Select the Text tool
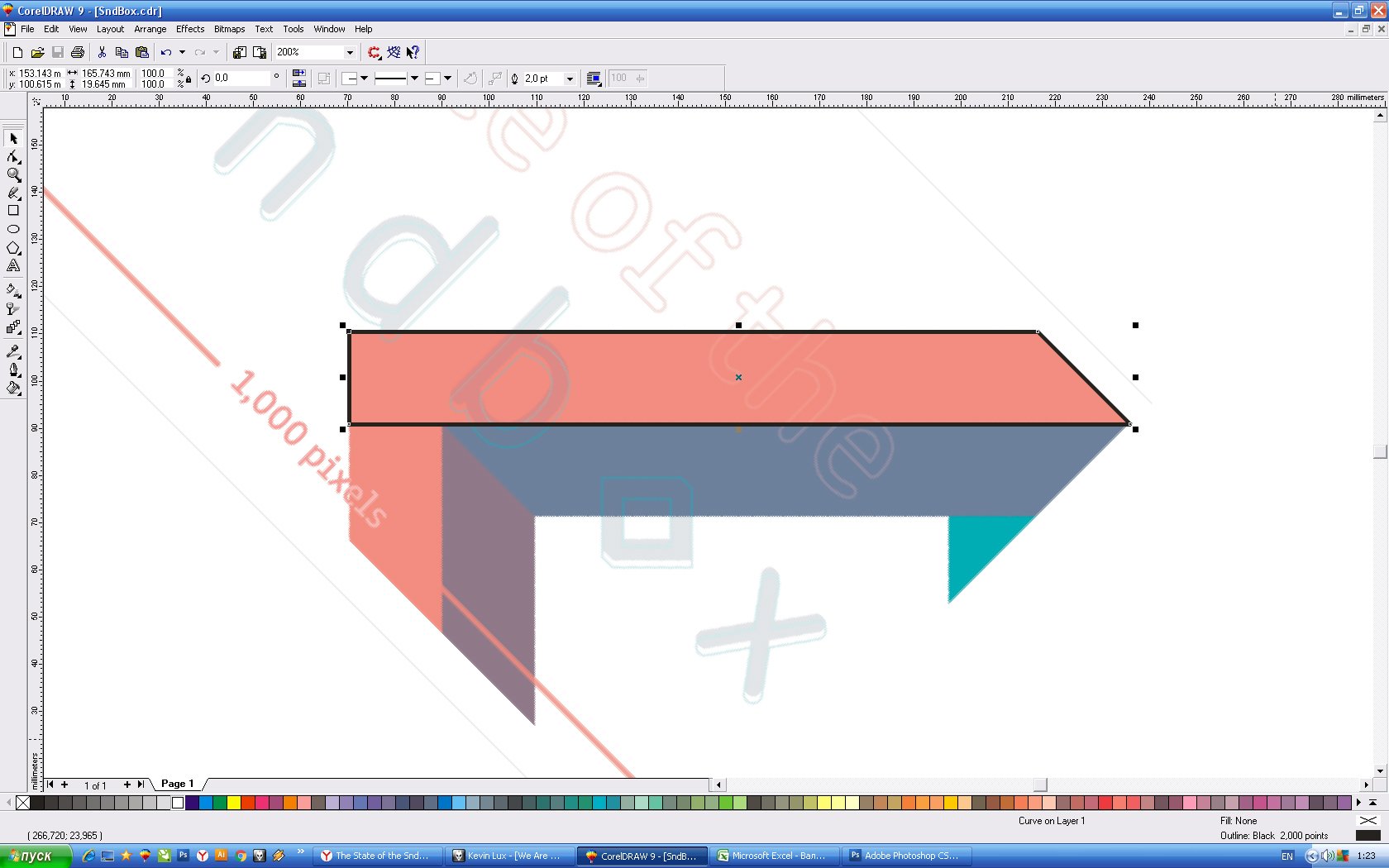Screen dimensions: 1389x868 [x=13, y=266]
